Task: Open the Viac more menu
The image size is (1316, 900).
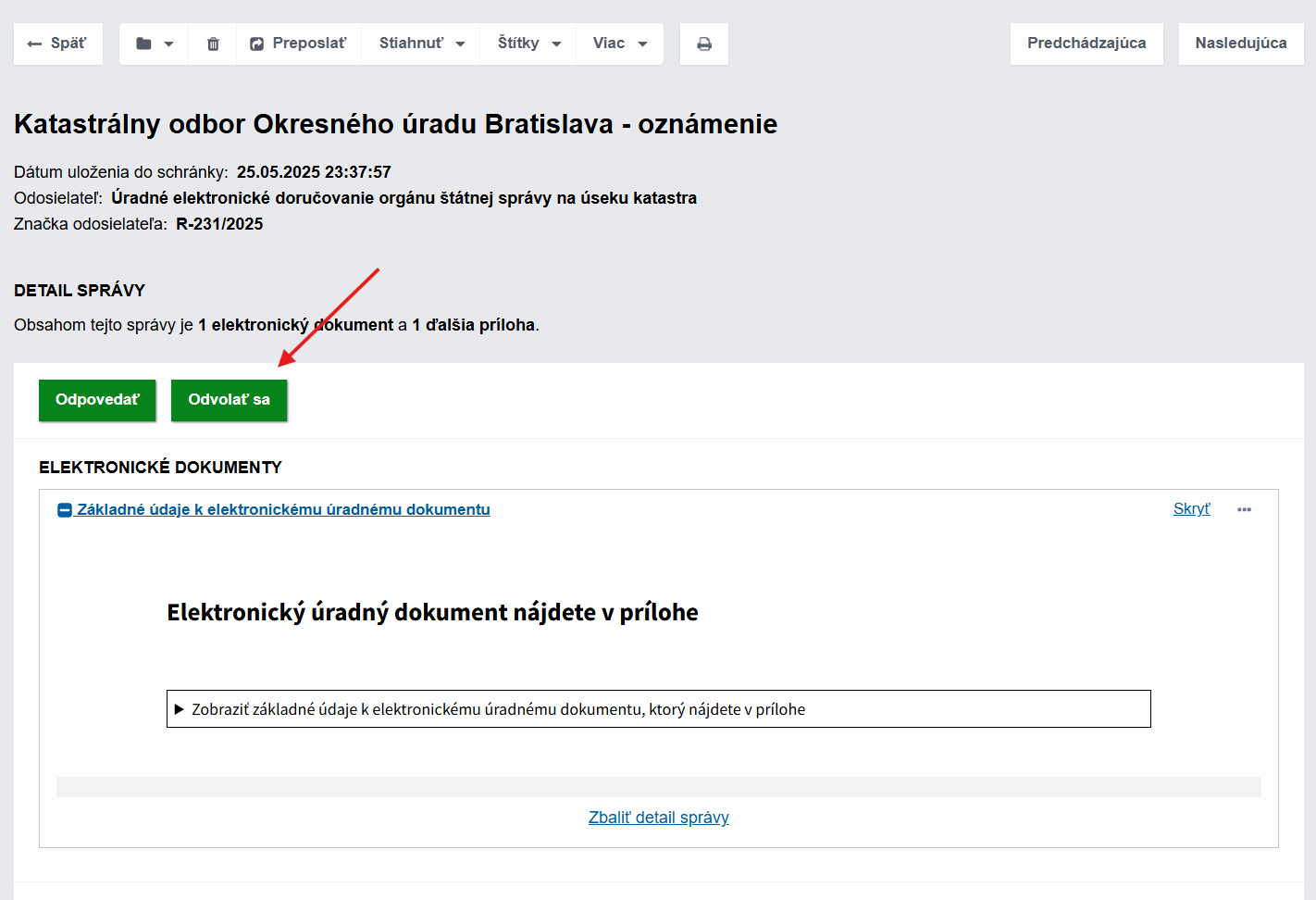Action: [x=619, y=44]
